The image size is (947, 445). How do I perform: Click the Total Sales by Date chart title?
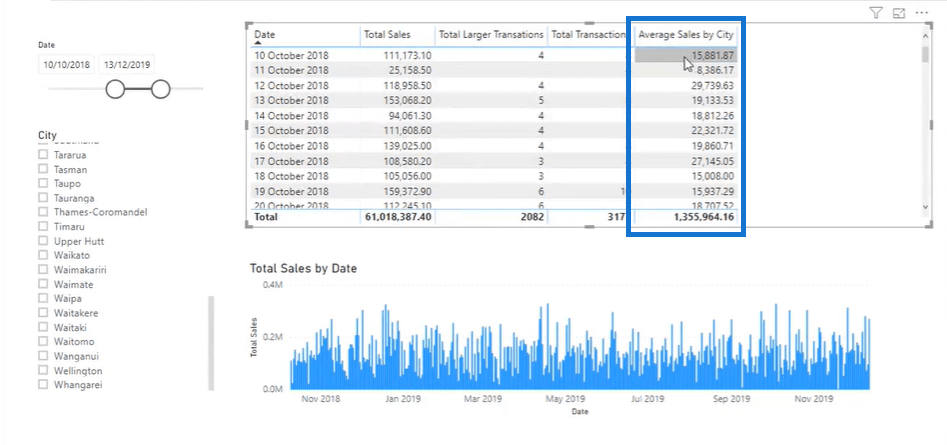(x=303, y=269)
